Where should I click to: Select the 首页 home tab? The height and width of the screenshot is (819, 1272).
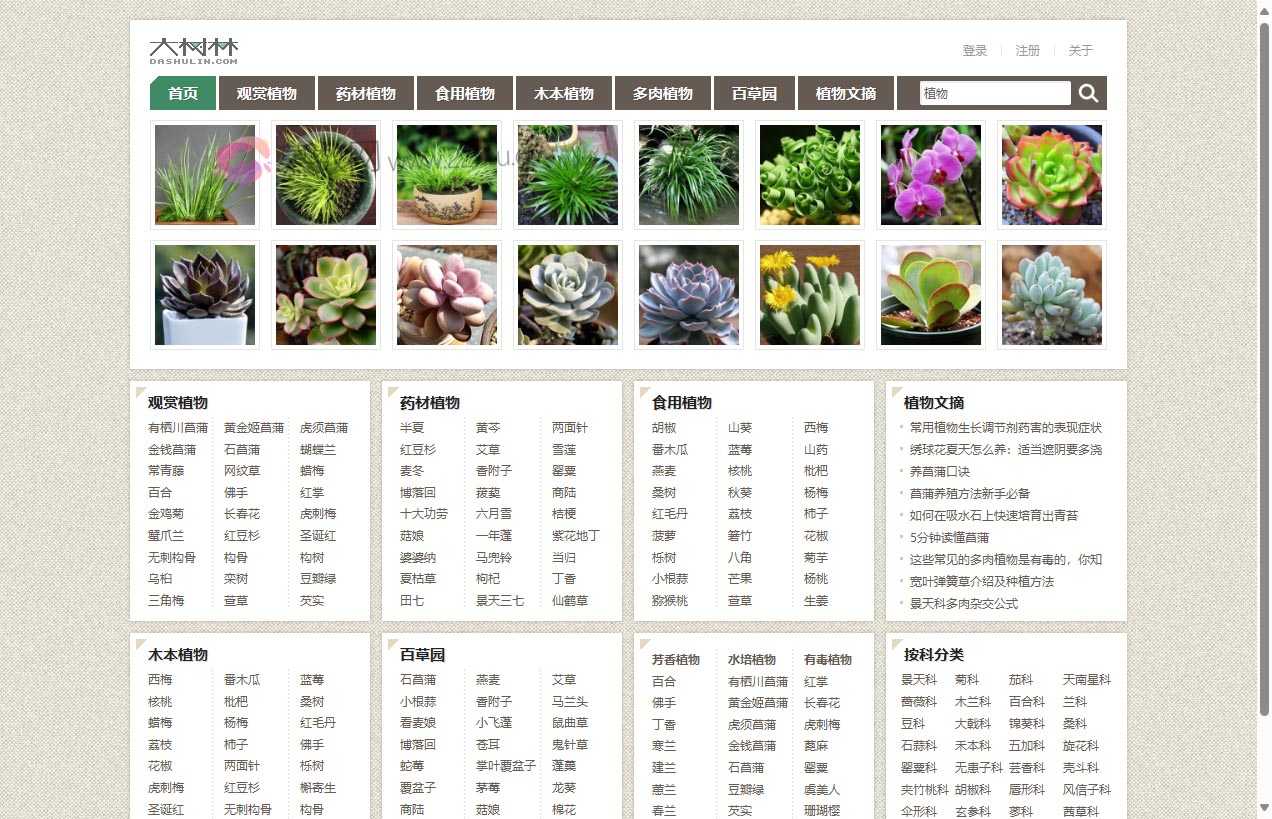(x=183, y=93)
